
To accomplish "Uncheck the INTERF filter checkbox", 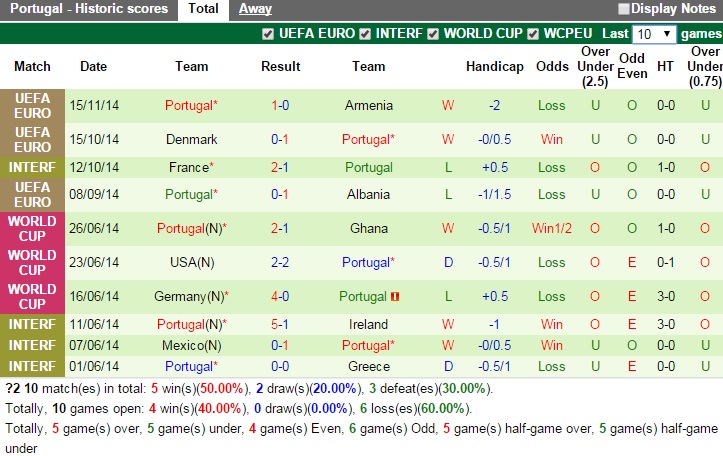I will (x=365, y=33).
